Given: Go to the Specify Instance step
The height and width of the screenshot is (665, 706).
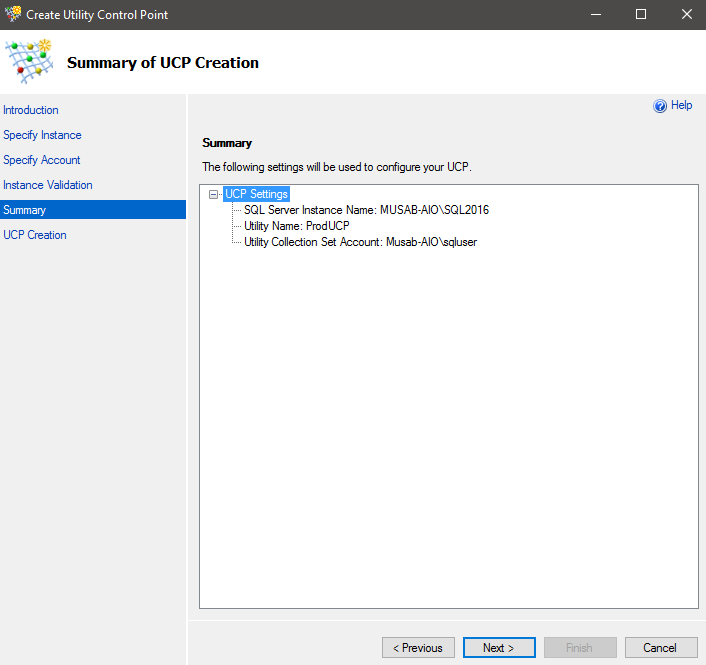Looking at the screenshot, I should [42, 135].
